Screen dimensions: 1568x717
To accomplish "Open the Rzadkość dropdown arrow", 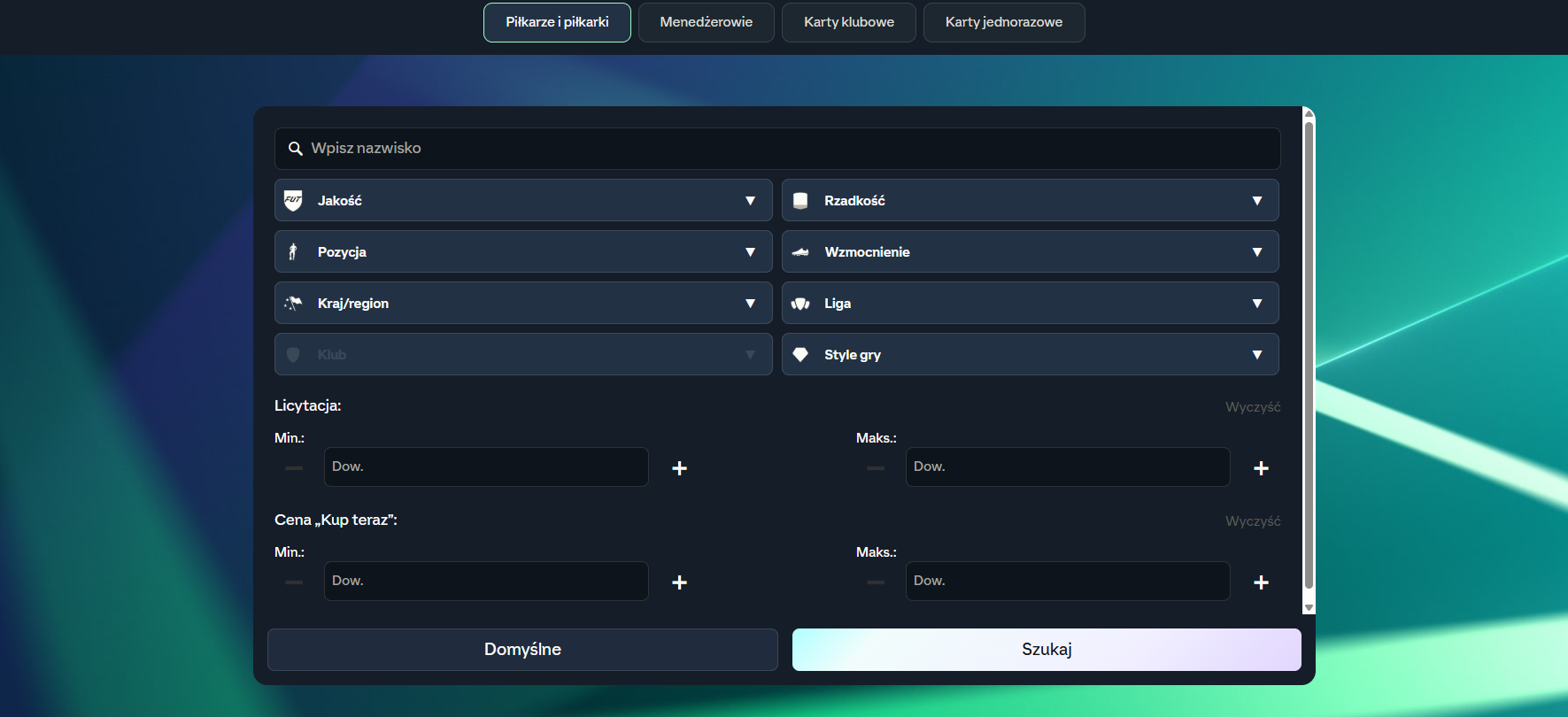I will 1257,201.
